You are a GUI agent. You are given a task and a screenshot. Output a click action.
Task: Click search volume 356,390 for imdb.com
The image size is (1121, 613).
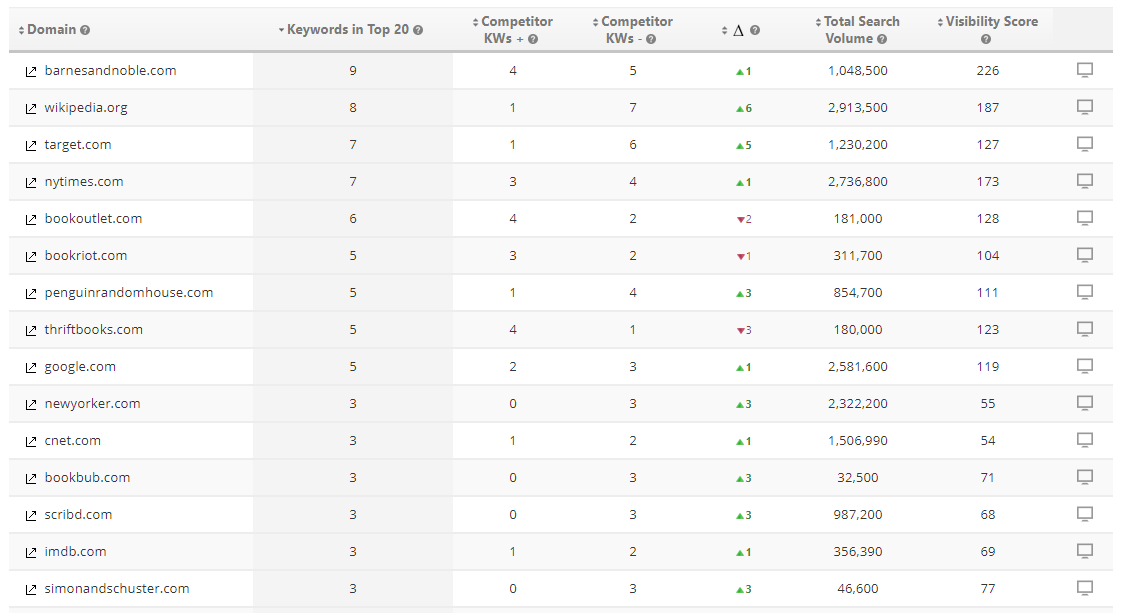tap(858, 551)
